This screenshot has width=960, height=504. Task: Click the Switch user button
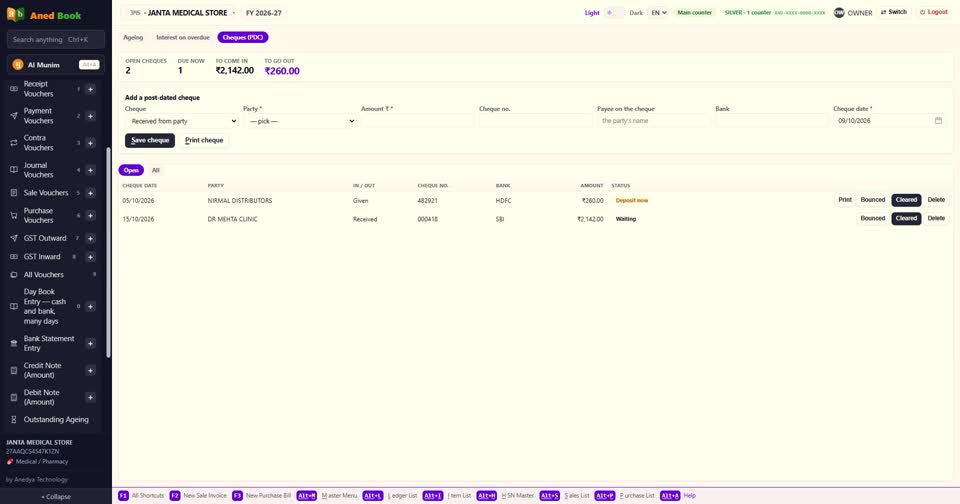pyautogui.click(x=894, y=12)
